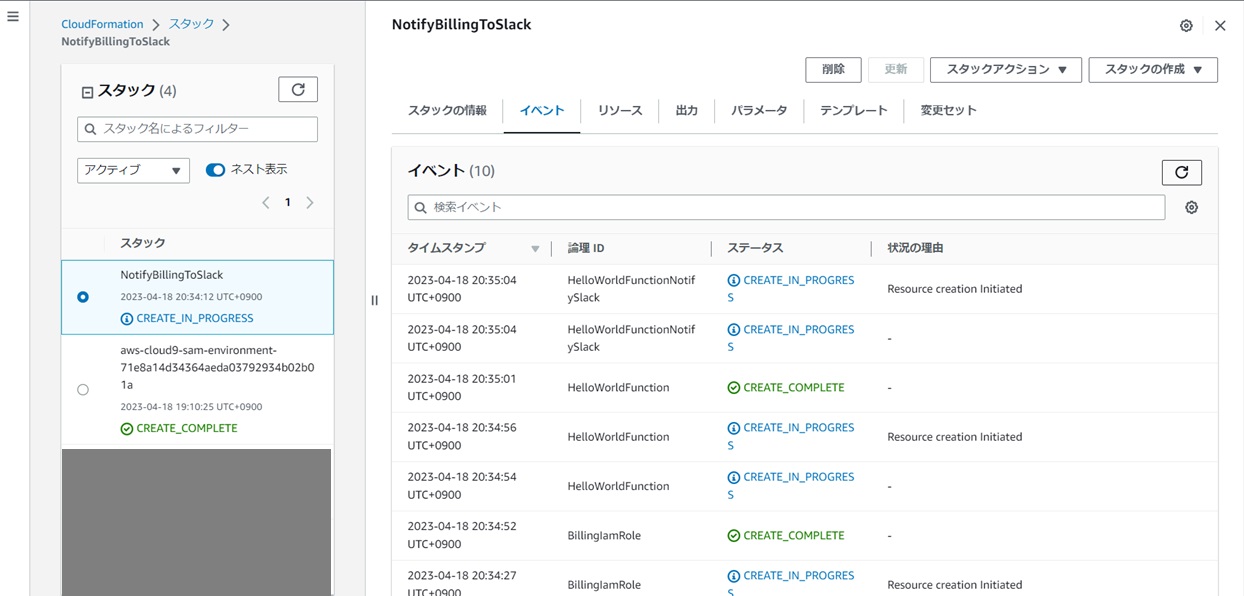This screenshot has width=1244, height=596.
Task: Click the タイムスタンプ column header
Action: (446, 248)
